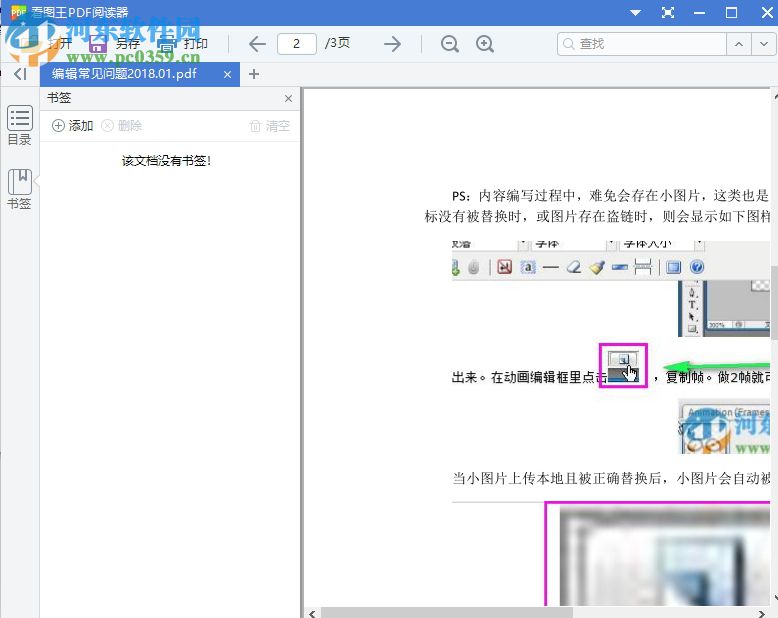Maximize the PDF reader window
Screen dimensions: 778x618
pyautogui.click(x=731, y=13)
